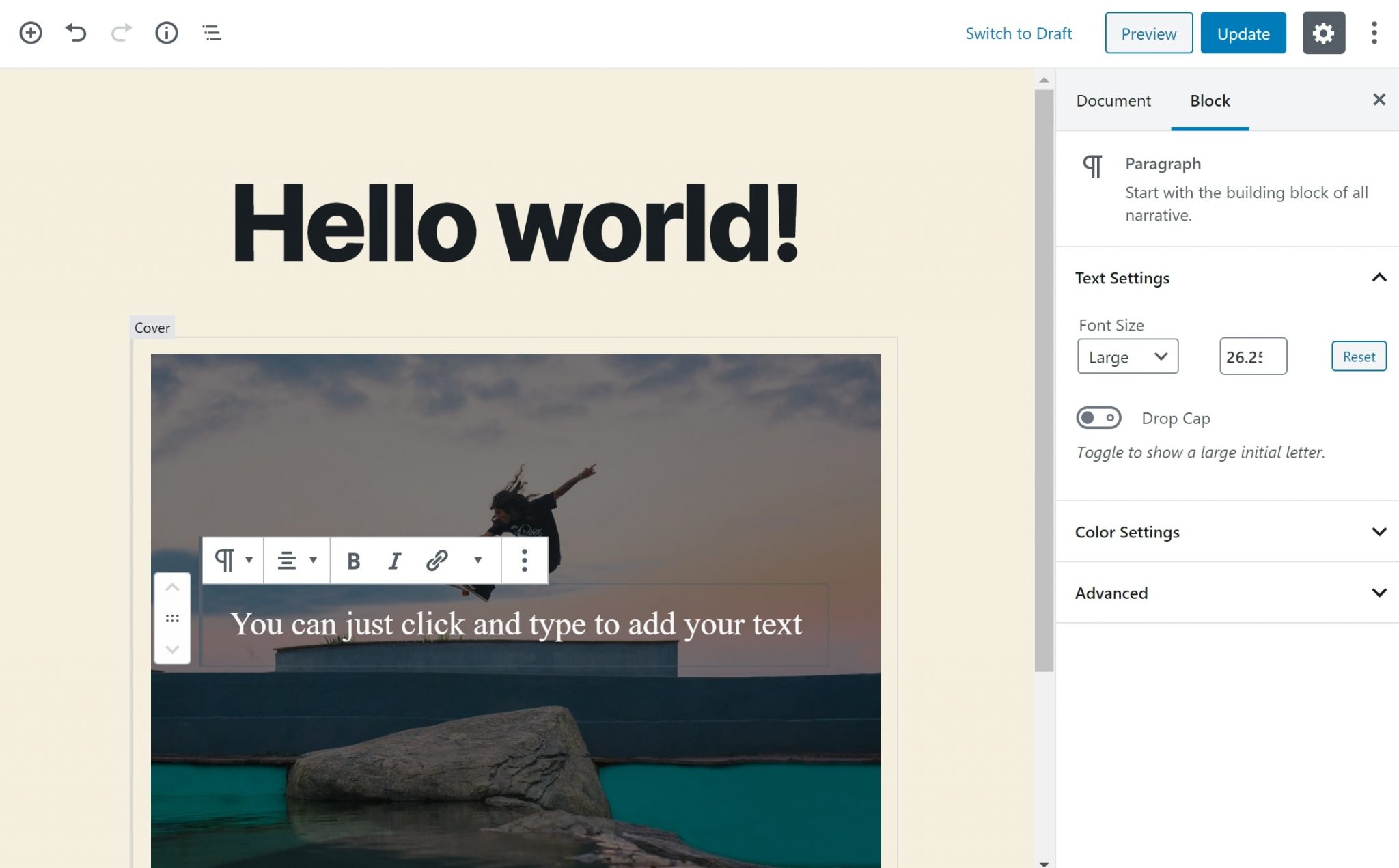Click the more options menu icon top bar
Screen dimensions: 1399x868
1375,33
